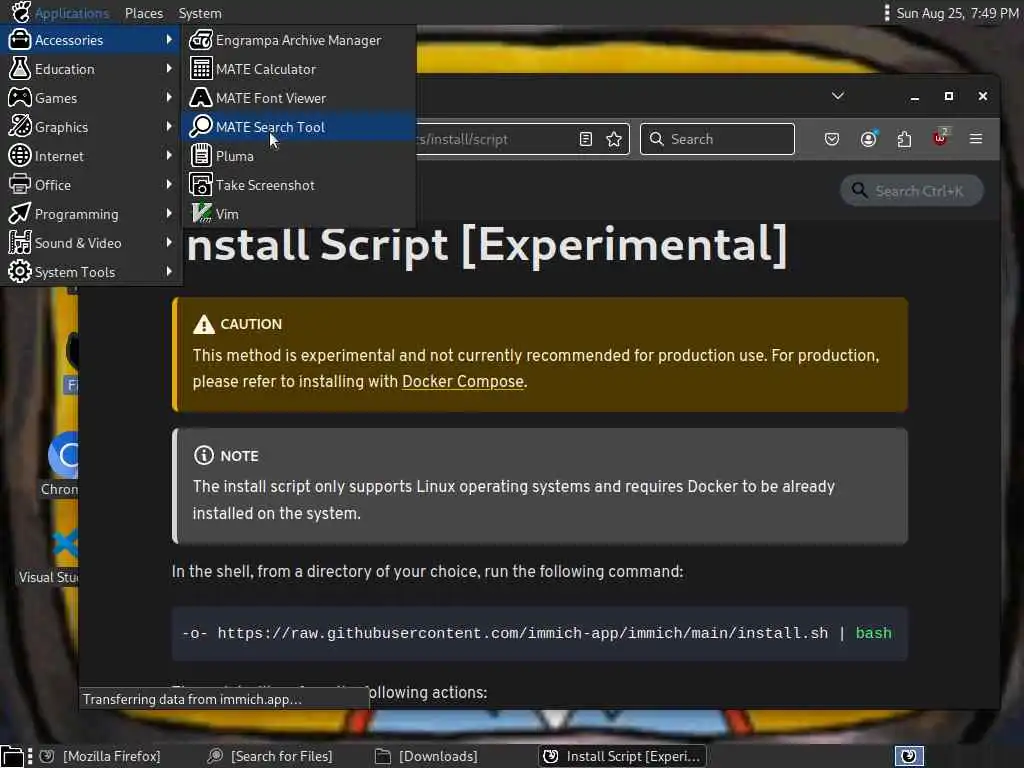1024x768 pixels.
Task: Click the Firefox Search box
Action: pos(717,139)
